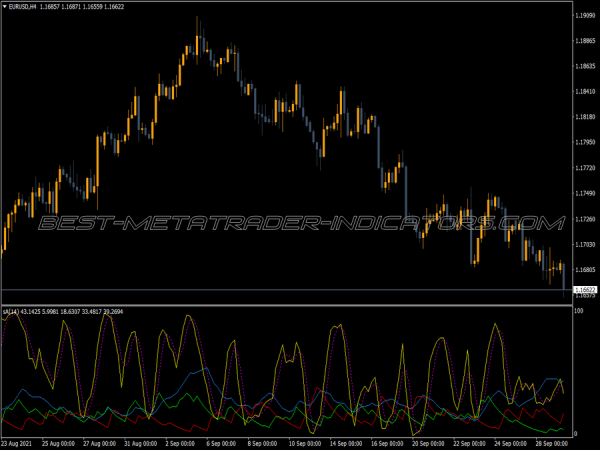
Task: Click the 1.18180 price axis label
Action: 585,117
